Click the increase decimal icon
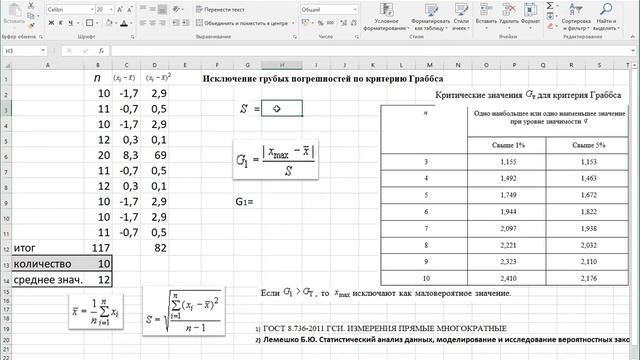Image resolution: width=640 pixels, height=360 pixels. [x=344, y=23]
